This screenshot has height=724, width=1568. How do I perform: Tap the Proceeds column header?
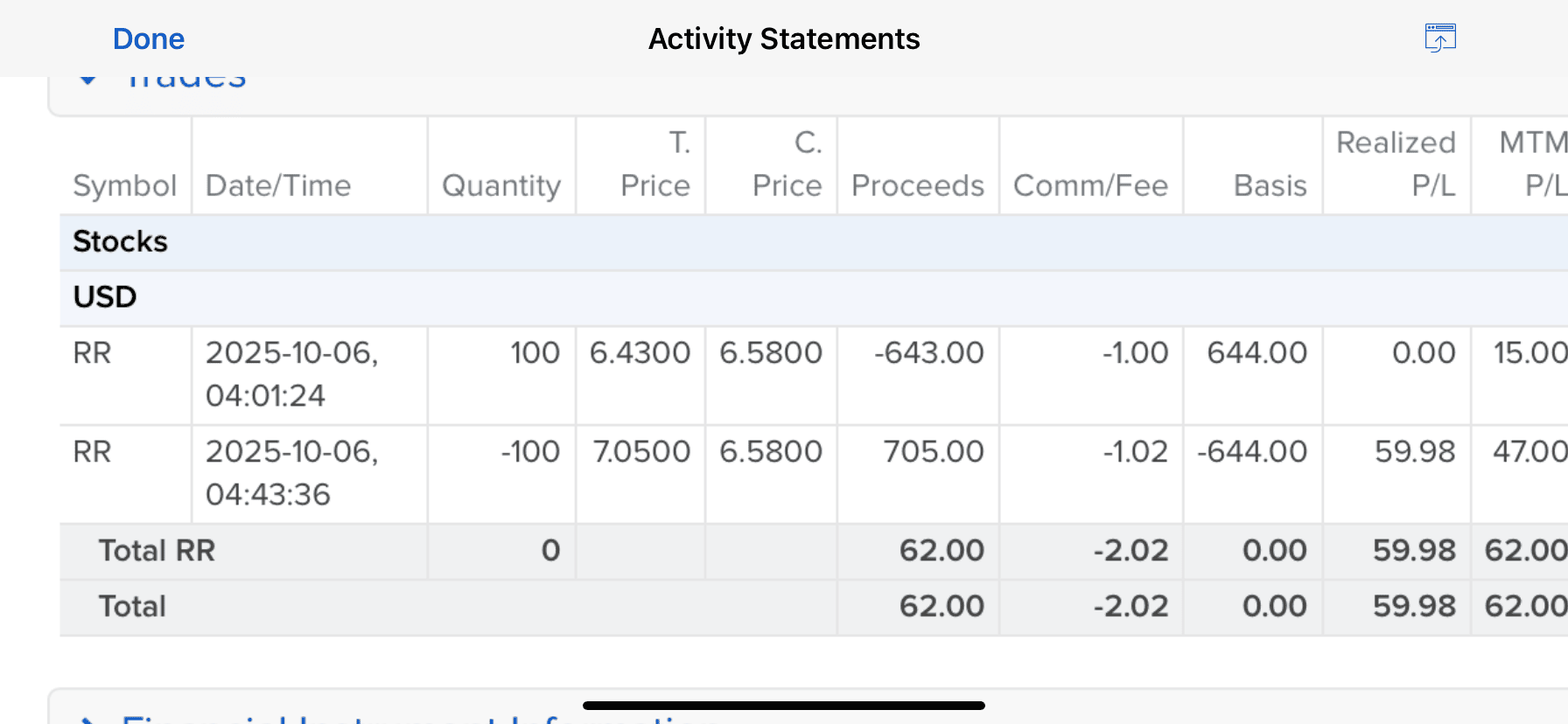point(917,185)
